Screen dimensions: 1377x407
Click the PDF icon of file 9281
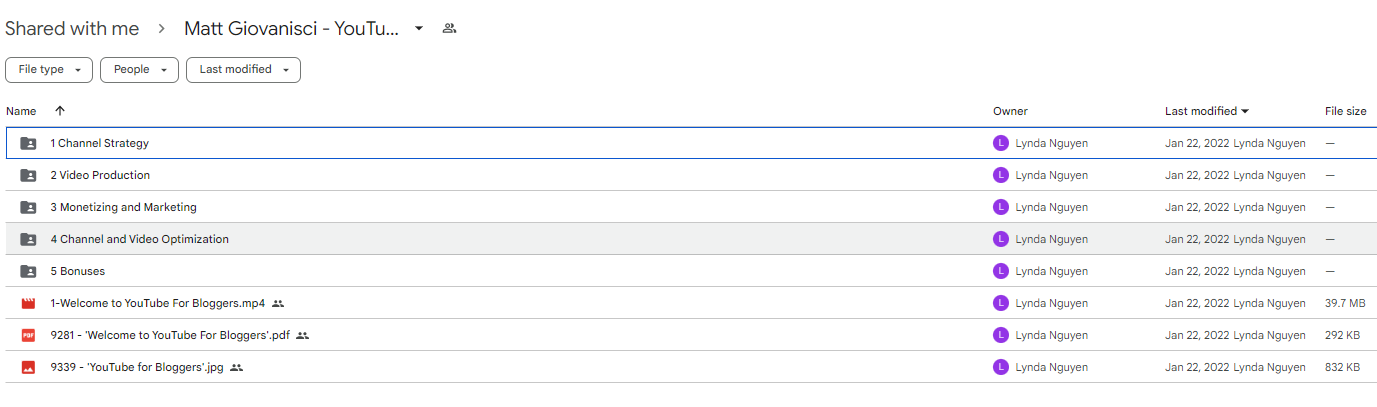point(28,335)
